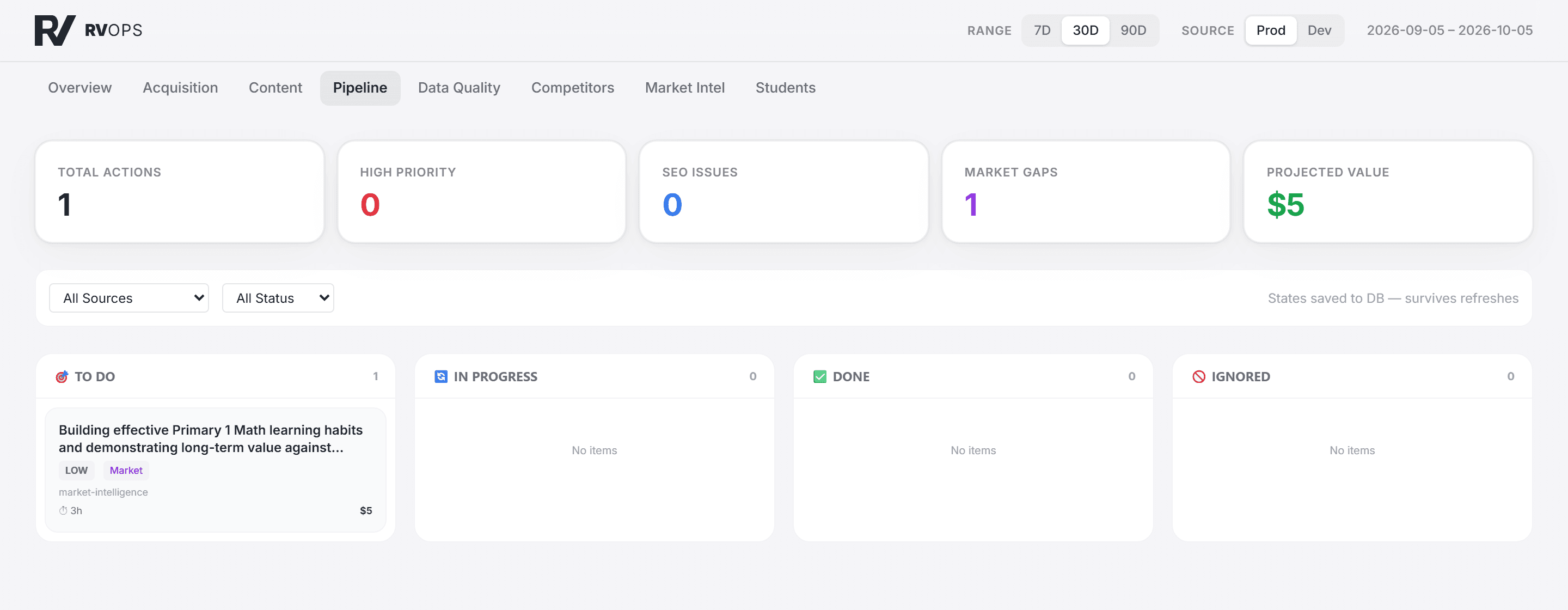This screenshot has height=610, width=1568.
Task: Click the High Priority card
Action: pyautogui.click(x=481, y=192)
